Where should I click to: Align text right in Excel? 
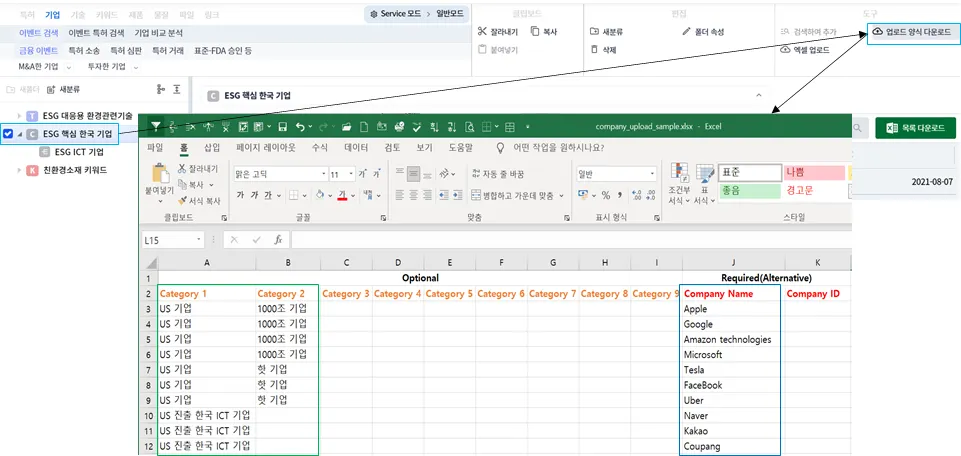point(428,196)
